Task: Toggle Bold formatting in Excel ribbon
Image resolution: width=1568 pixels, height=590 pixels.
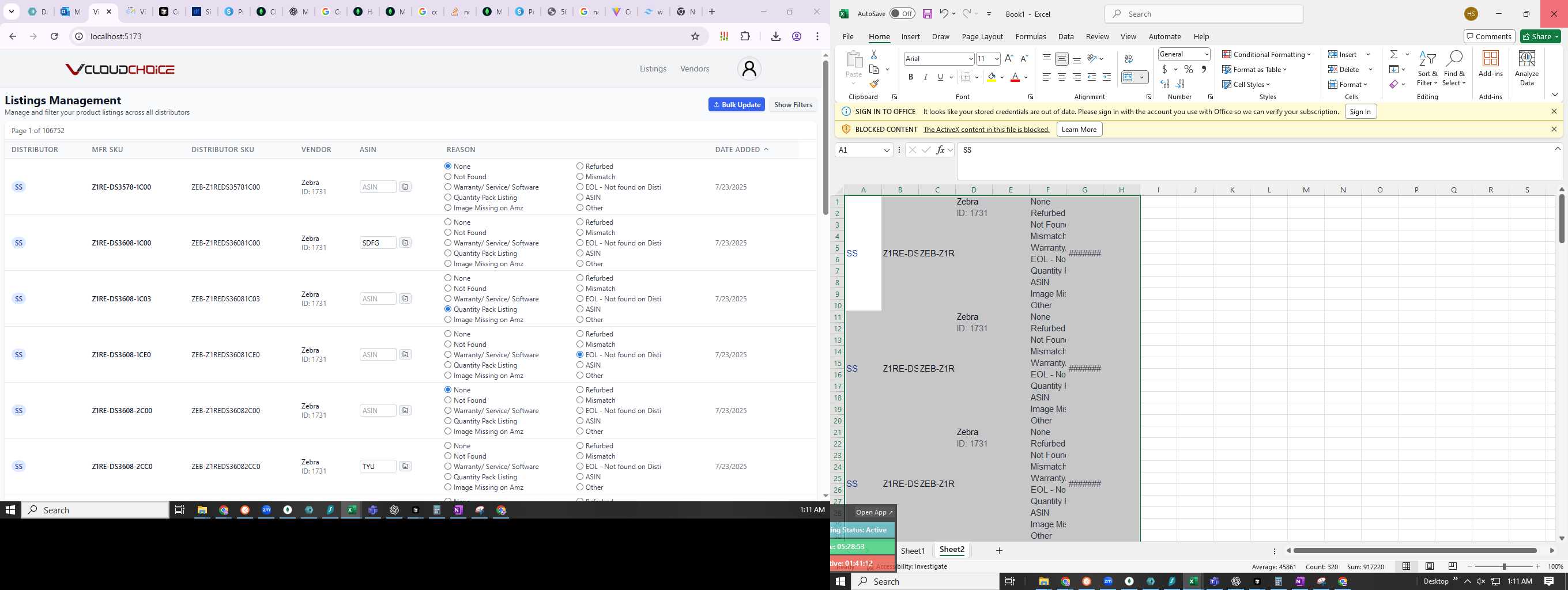Action: 911,77
